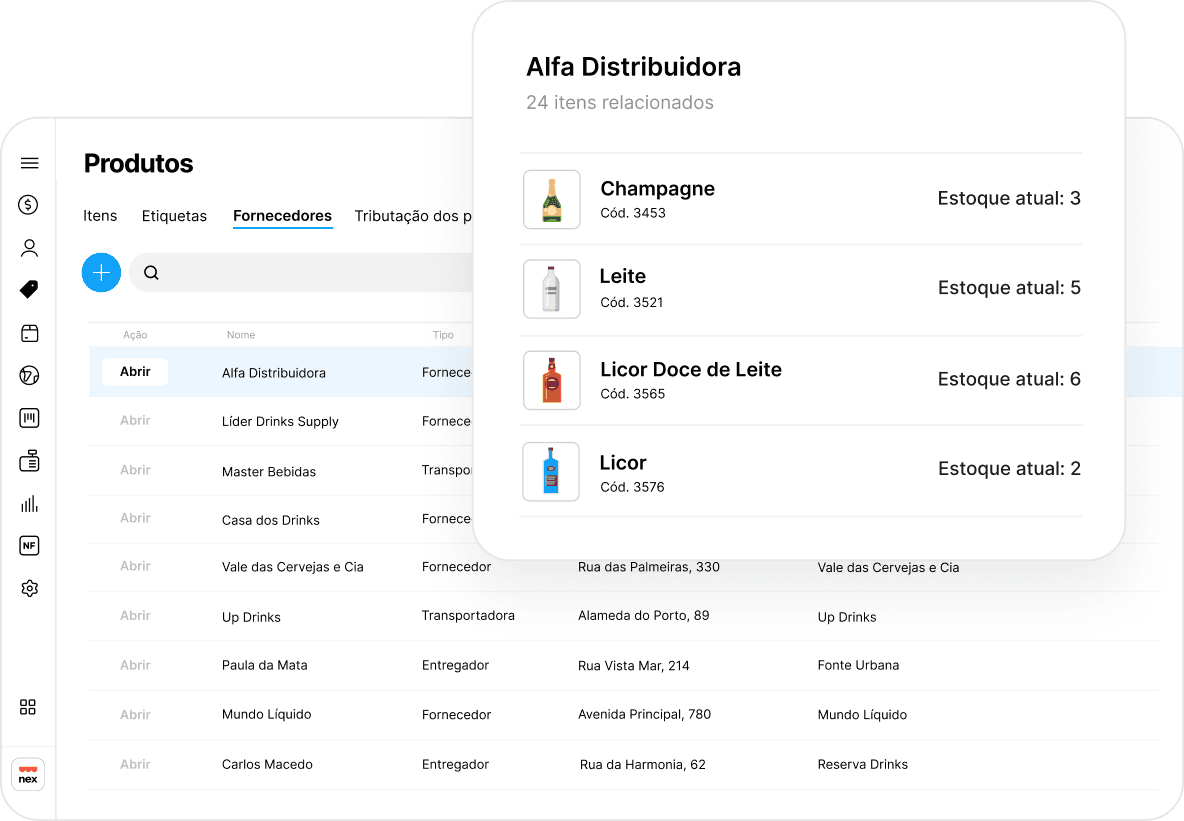The image size is (1184, 821).
Task: Click Abrir for Líder Drinks Supply
Action: coord(135,421)
